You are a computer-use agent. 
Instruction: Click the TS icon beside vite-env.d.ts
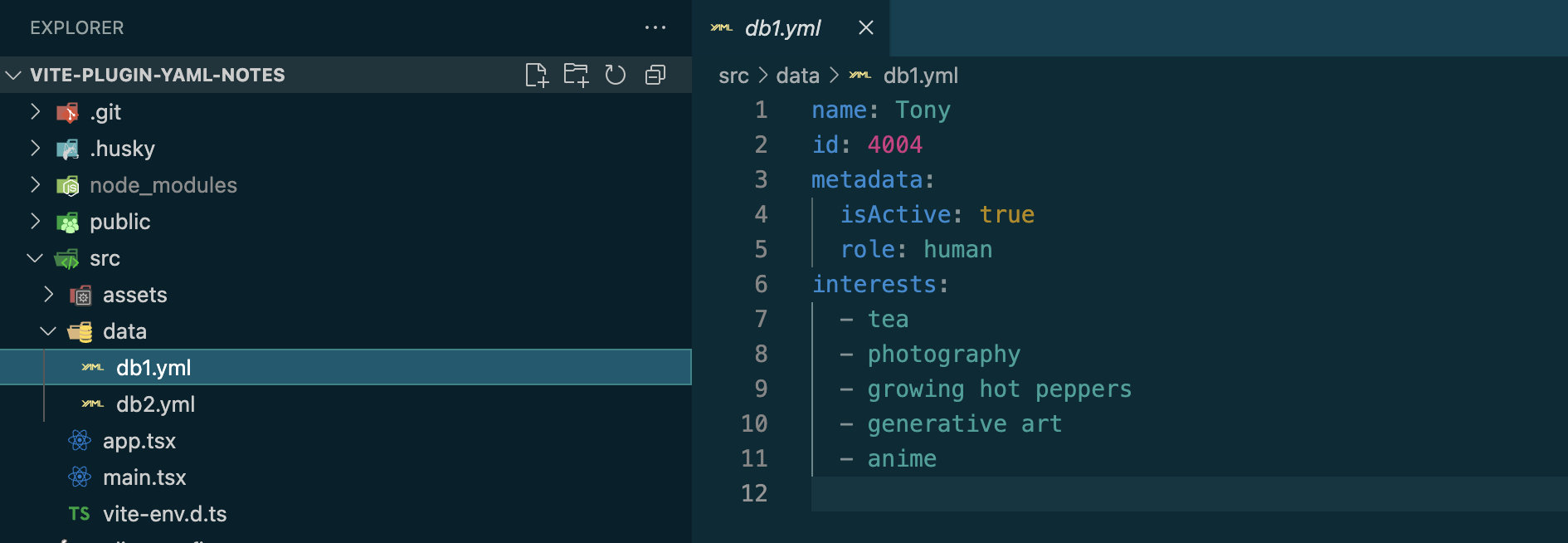80,514
